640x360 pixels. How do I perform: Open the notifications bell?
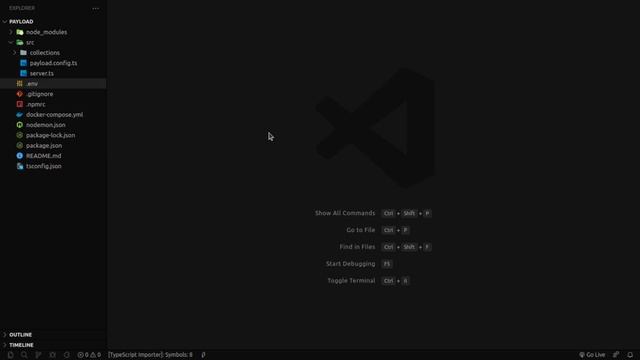tap(630, 355)
